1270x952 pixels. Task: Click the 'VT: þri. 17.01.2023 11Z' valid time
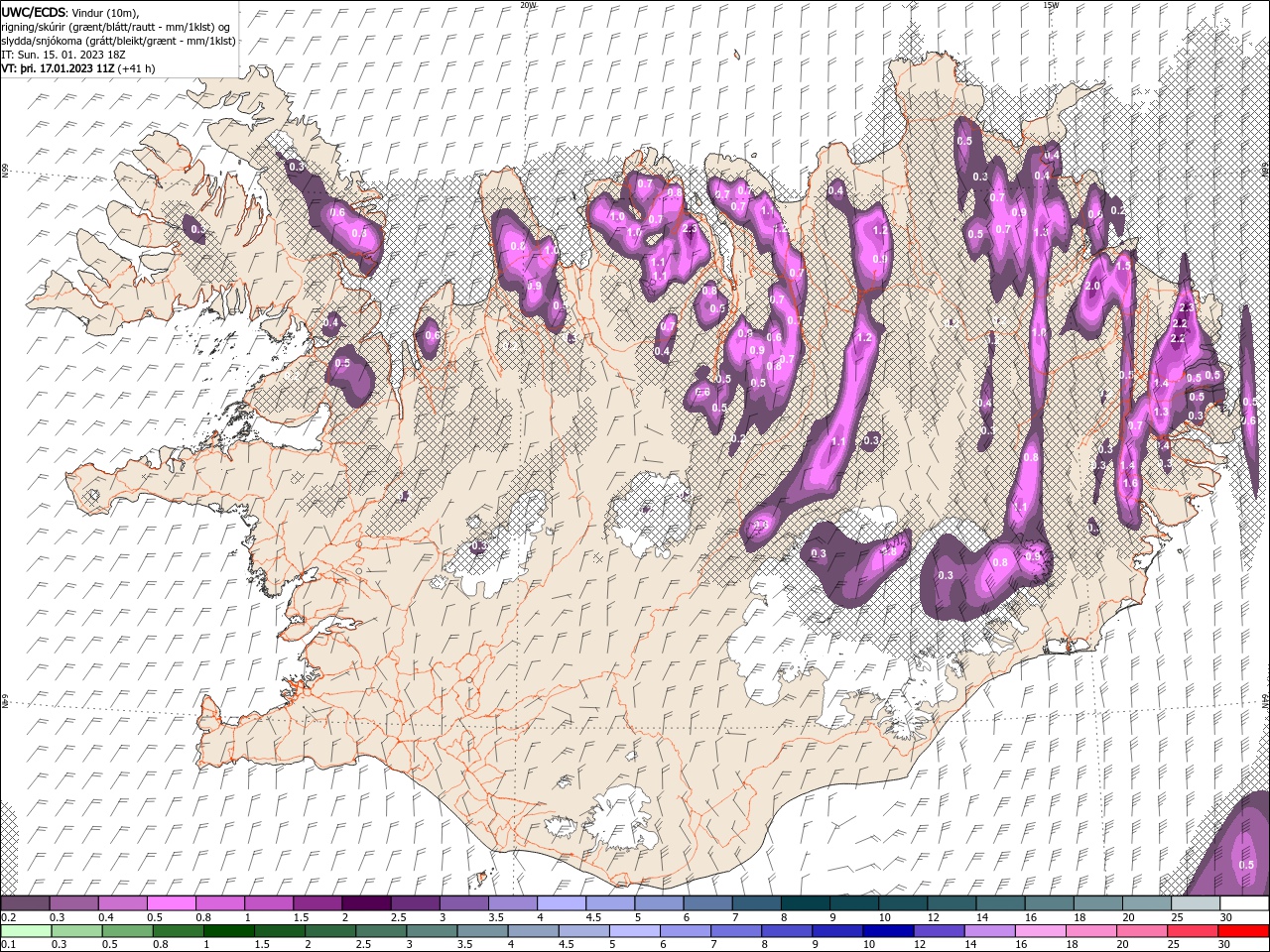pyautogui.click(x=58, y=68)
